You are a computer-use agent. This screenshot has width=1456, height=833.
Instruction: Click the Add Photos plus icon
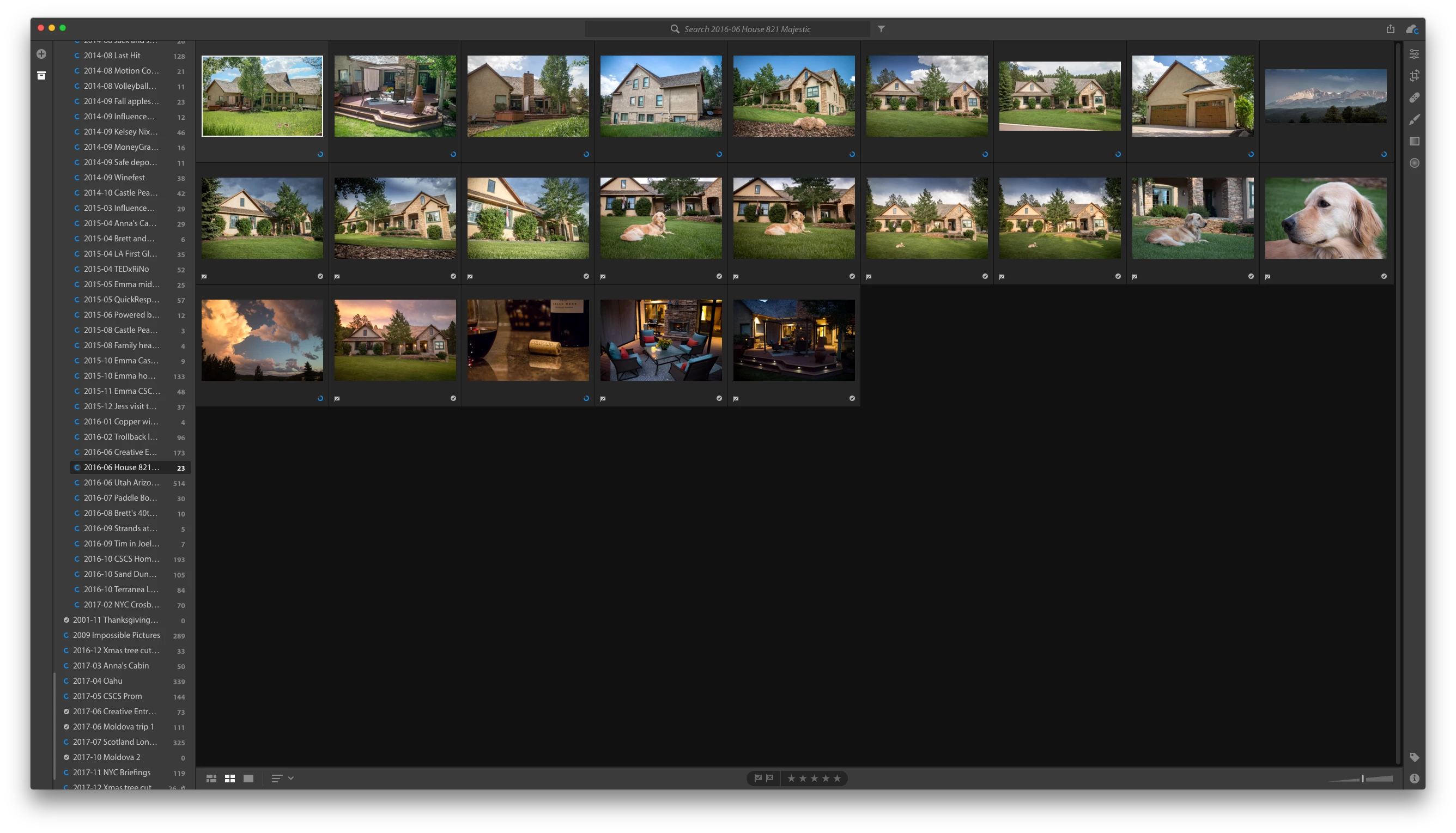tap(41, 54)
